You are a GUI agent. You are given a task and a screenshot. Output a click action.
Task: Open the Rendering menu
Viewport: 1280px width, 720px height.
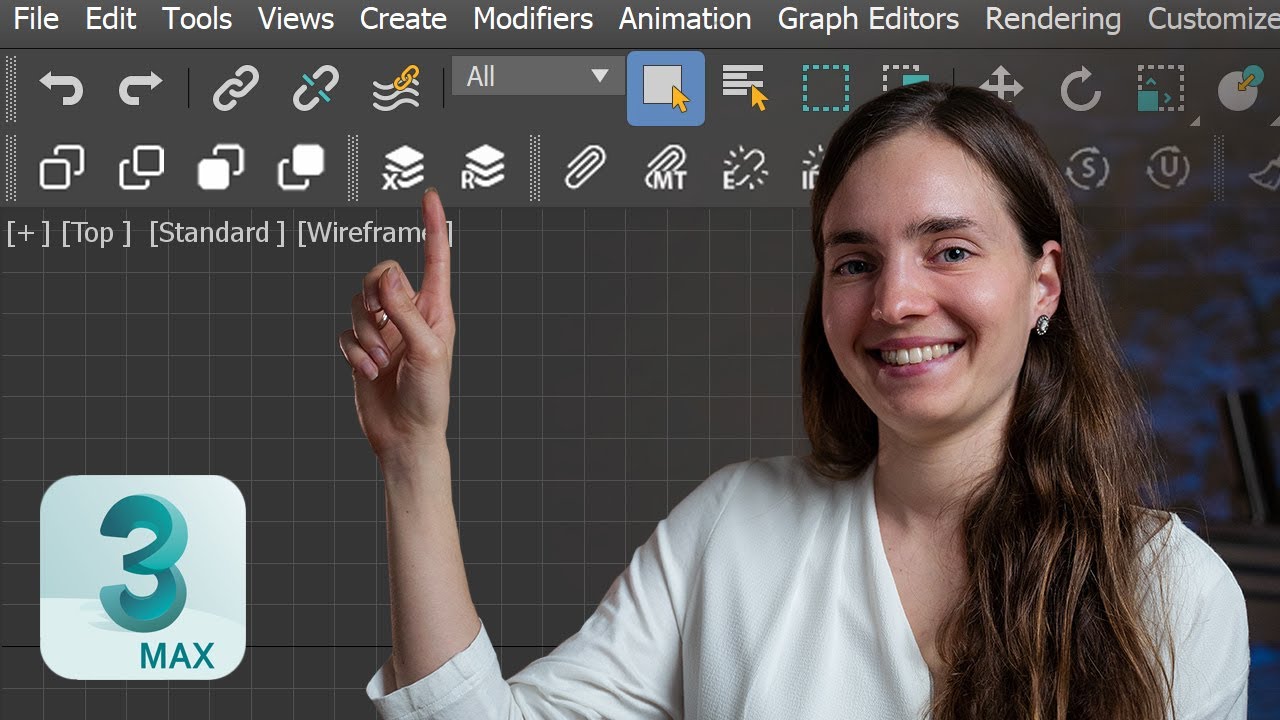coord(1053,19)
